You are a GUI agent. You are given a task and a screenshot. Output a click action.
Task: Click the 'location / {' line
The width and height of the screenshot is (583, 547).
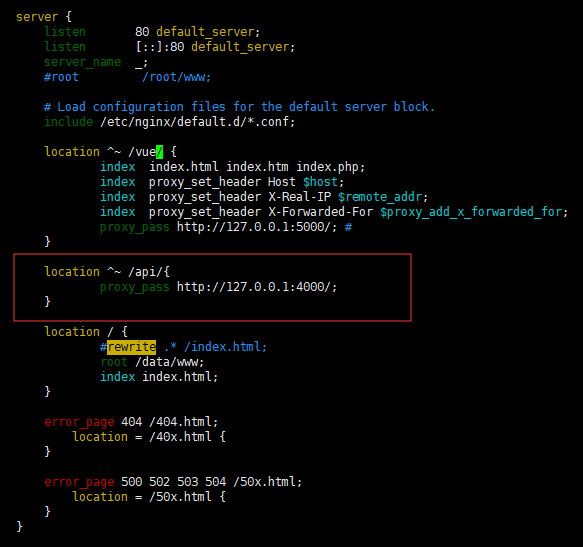(x=86, y=332)
